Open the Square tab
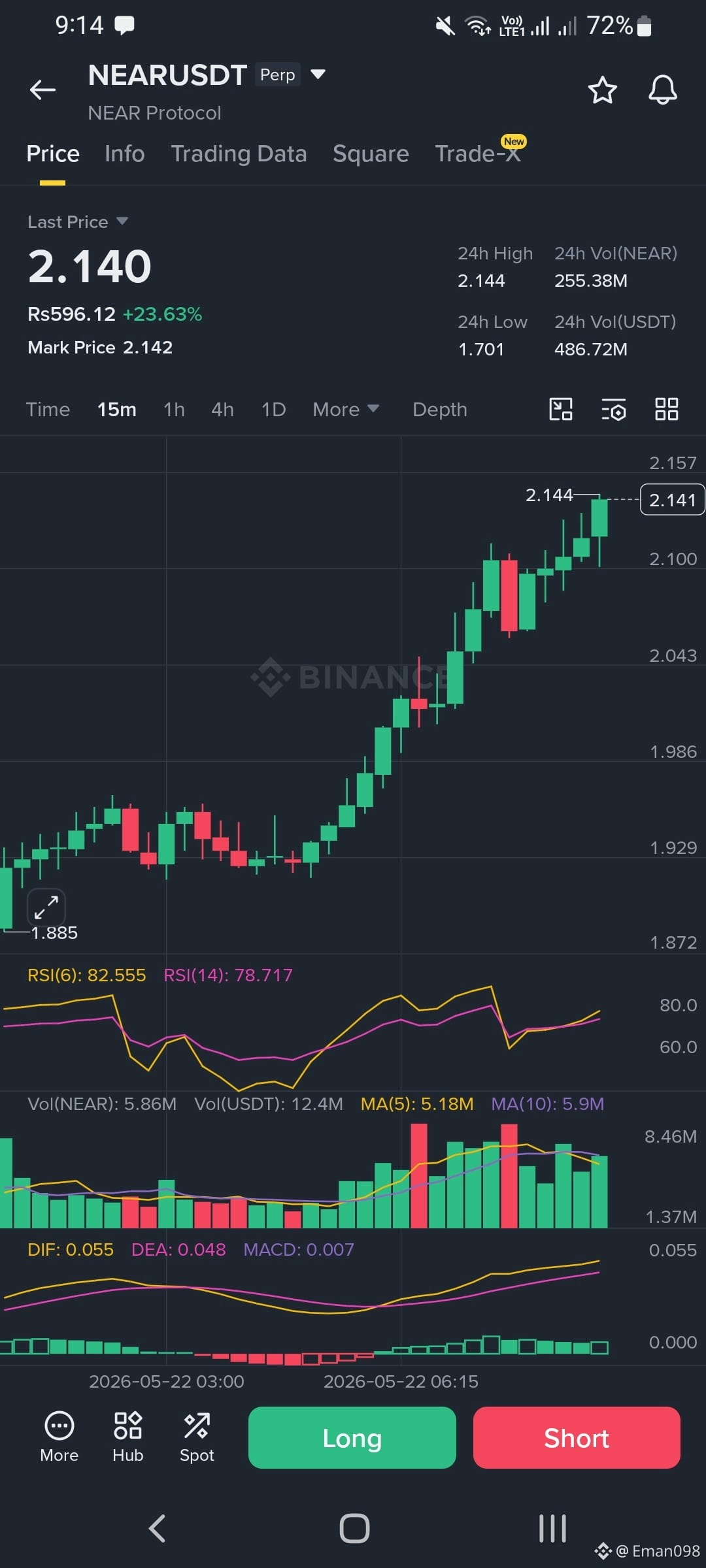Image resolution: width=706 pixels, height=1568 pixels. click(371, 154)
